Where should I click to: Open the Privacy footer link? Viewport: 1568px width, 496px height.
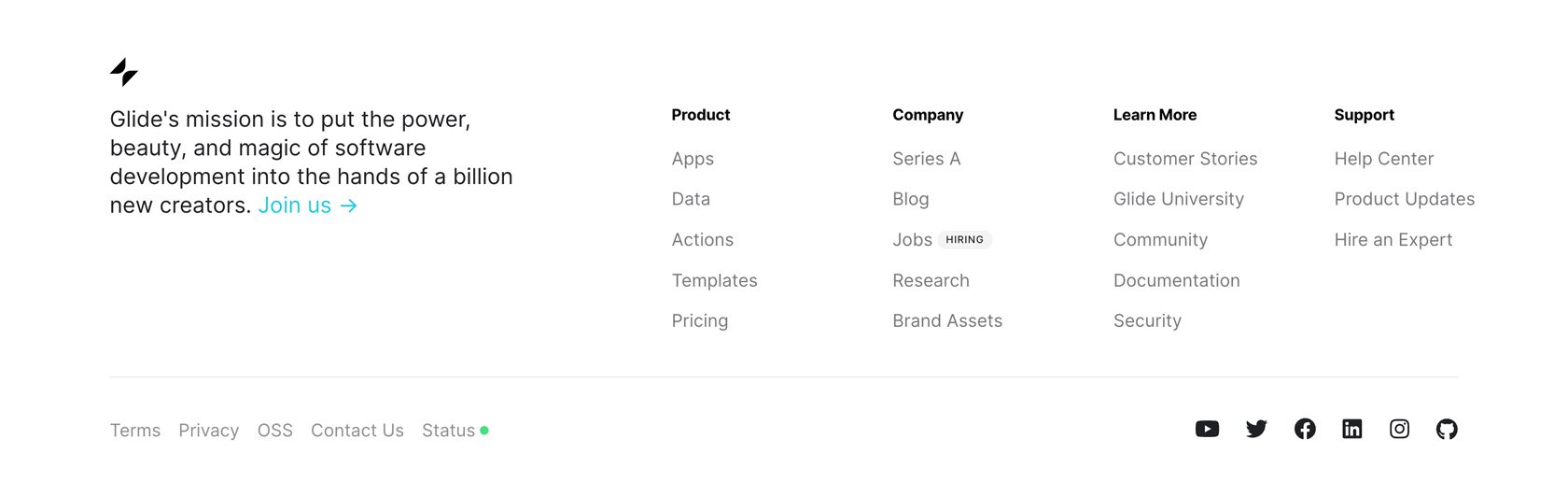[208, 431]
